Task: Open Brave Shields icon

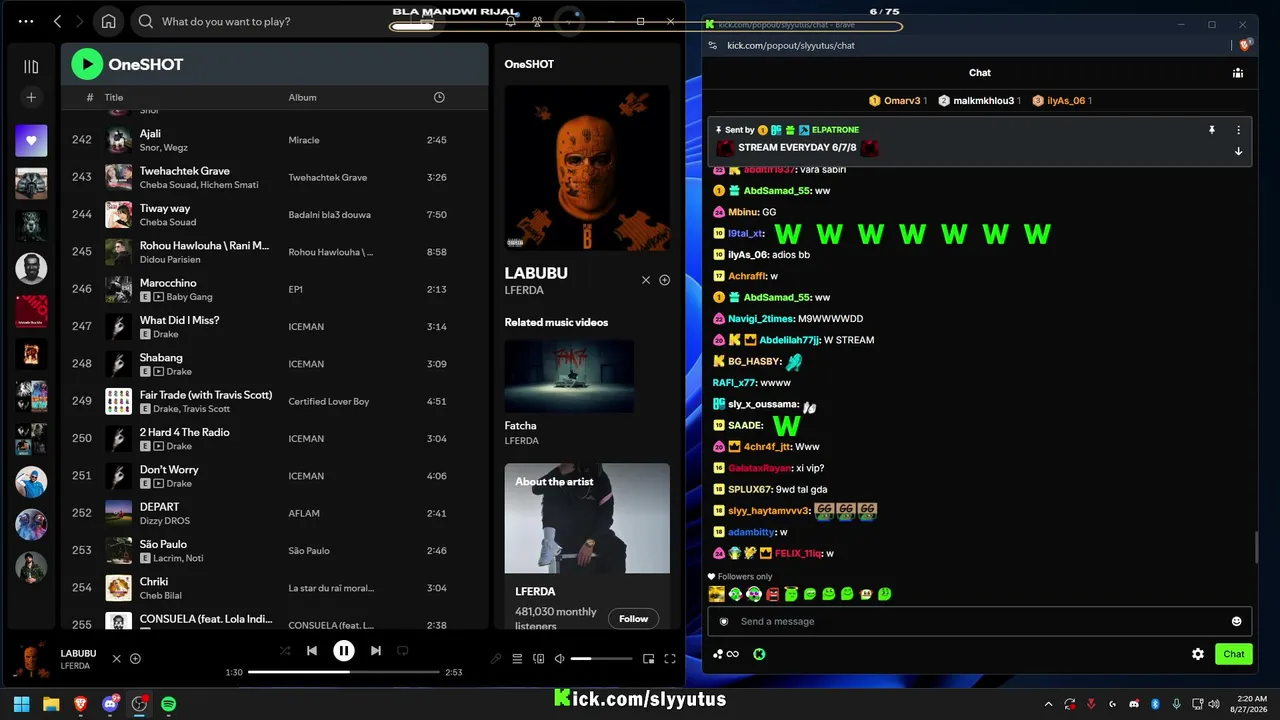Action: point(1245,45)
